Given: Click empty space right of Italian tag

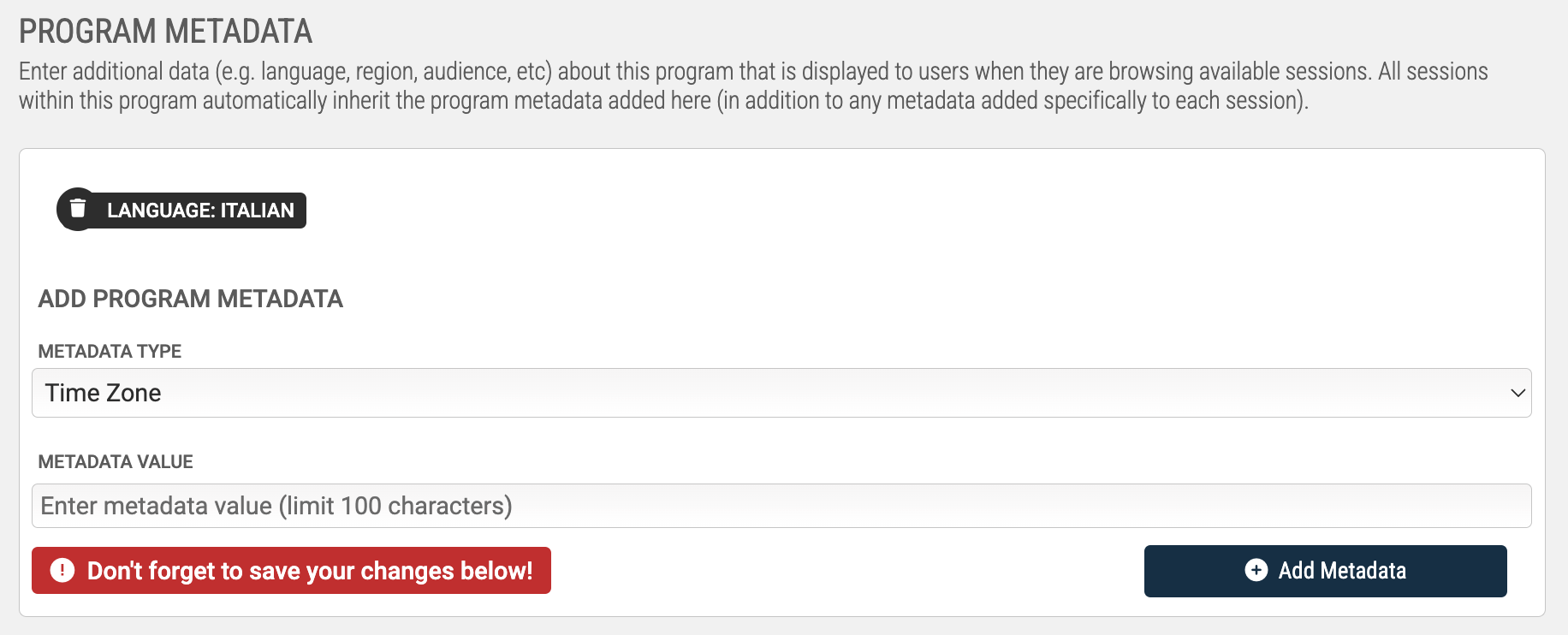Looking at the screenshot, I should 856,211.
